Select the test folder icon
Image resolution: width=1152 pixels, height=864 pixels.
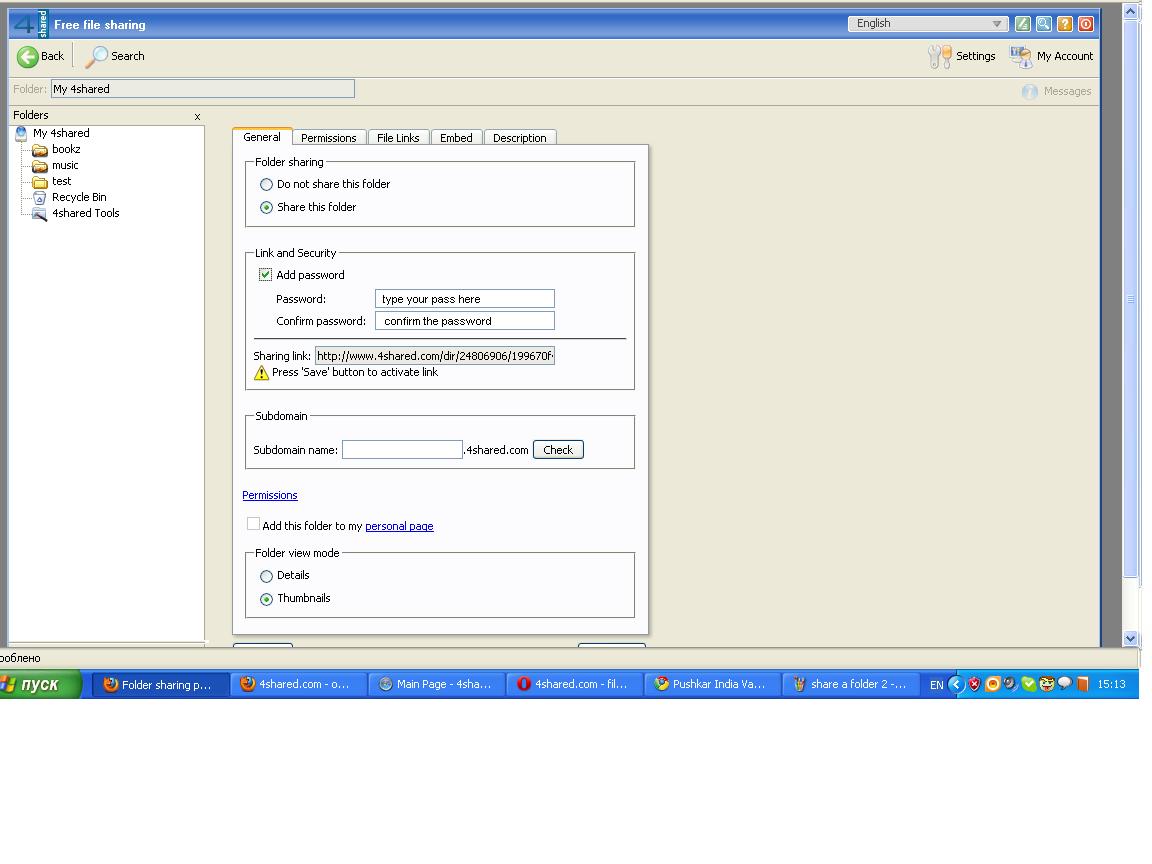coord(40,181)
